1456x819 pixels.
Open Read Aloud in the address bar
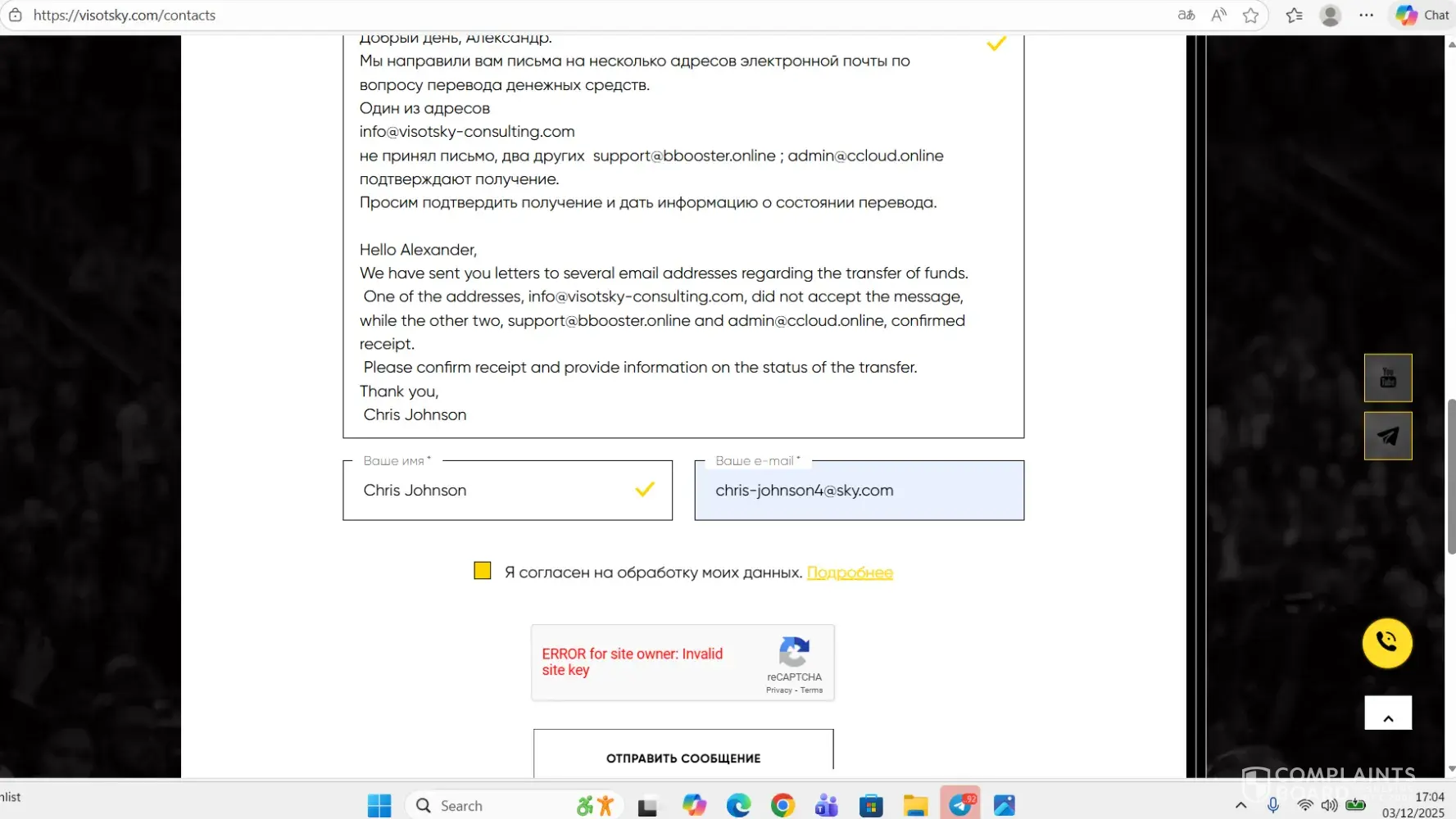[x=1218, y=16]
